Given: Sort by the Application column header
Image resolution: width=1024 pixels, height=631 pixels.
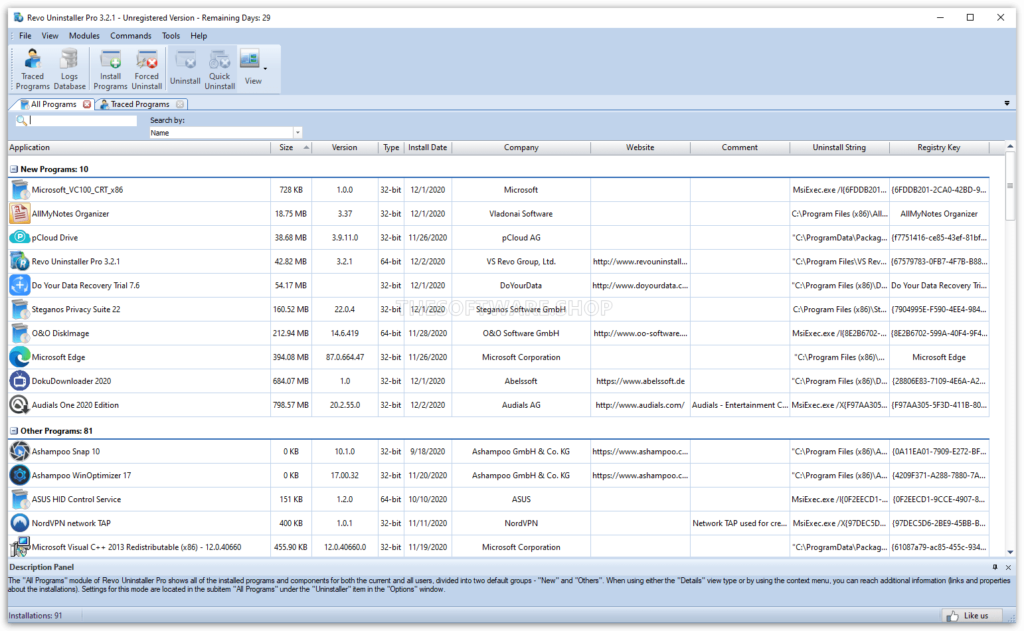Looking at the screenshot, I should [x=139, y=148].
